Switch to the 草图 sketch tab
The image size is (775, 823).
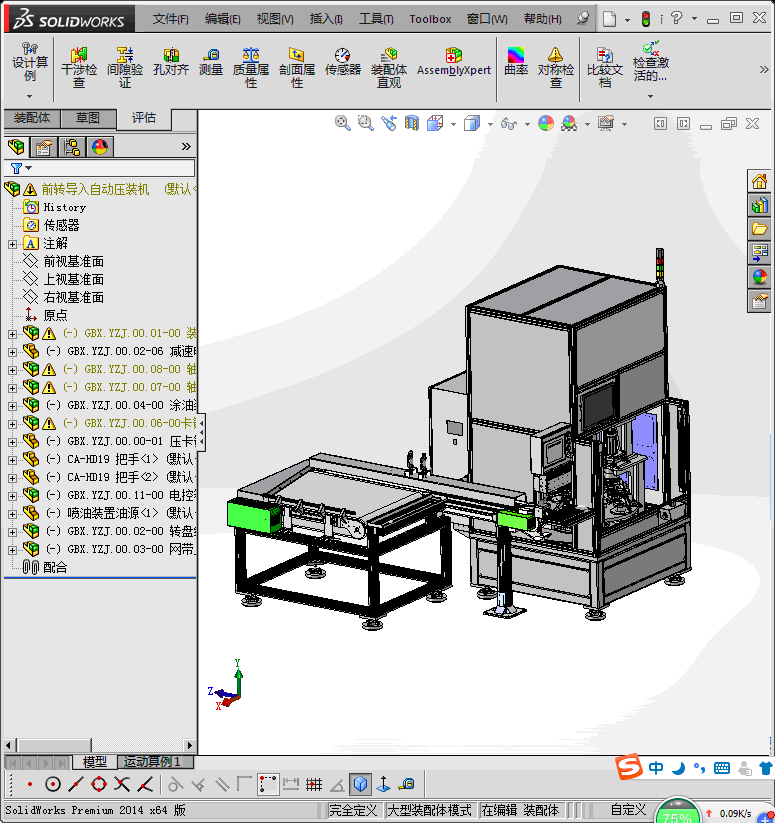(88, 118)
